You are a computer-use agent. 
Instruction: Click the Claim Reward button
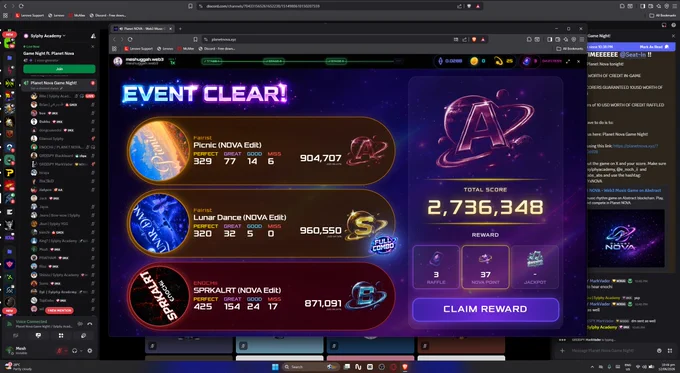(485, 309)
